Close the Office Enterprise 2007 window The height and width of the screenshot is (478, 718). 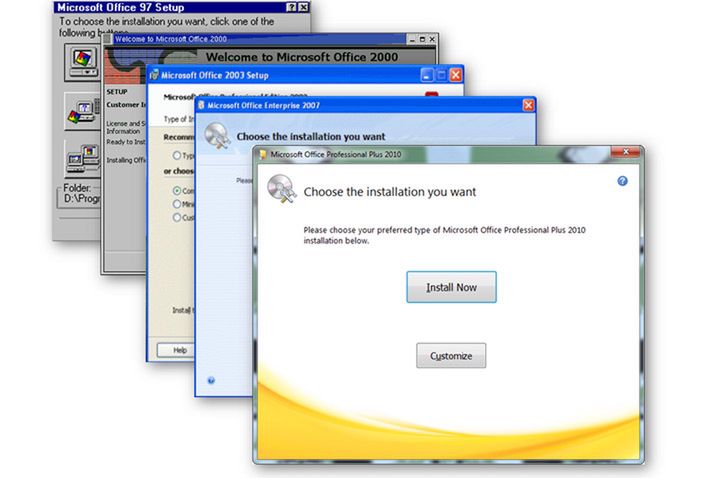point(528,105)
